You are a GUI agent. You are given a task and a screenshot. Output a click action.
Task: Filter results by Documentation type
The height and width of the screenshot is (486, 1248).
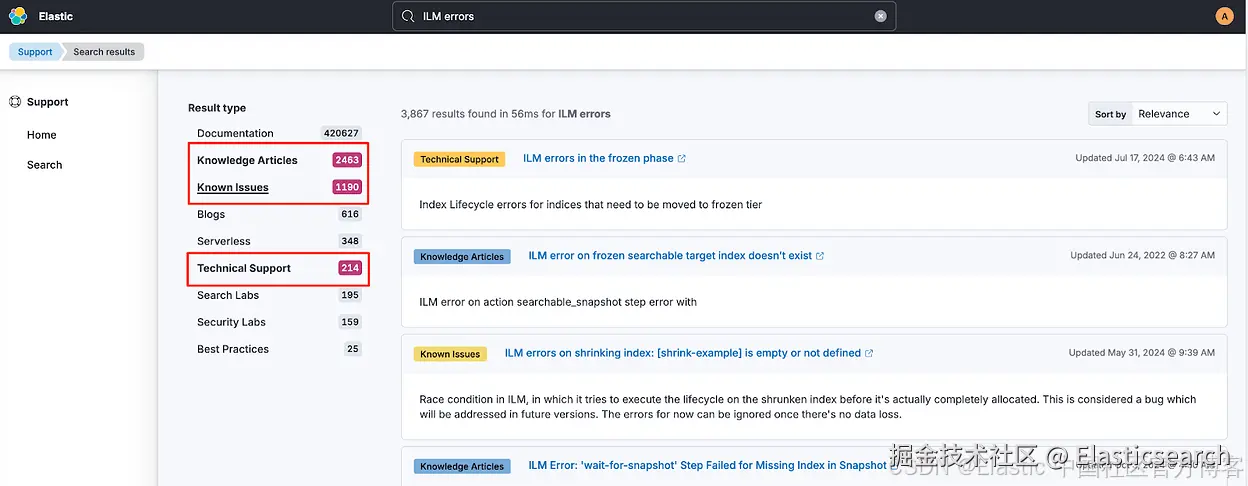[x=235, y=133]
